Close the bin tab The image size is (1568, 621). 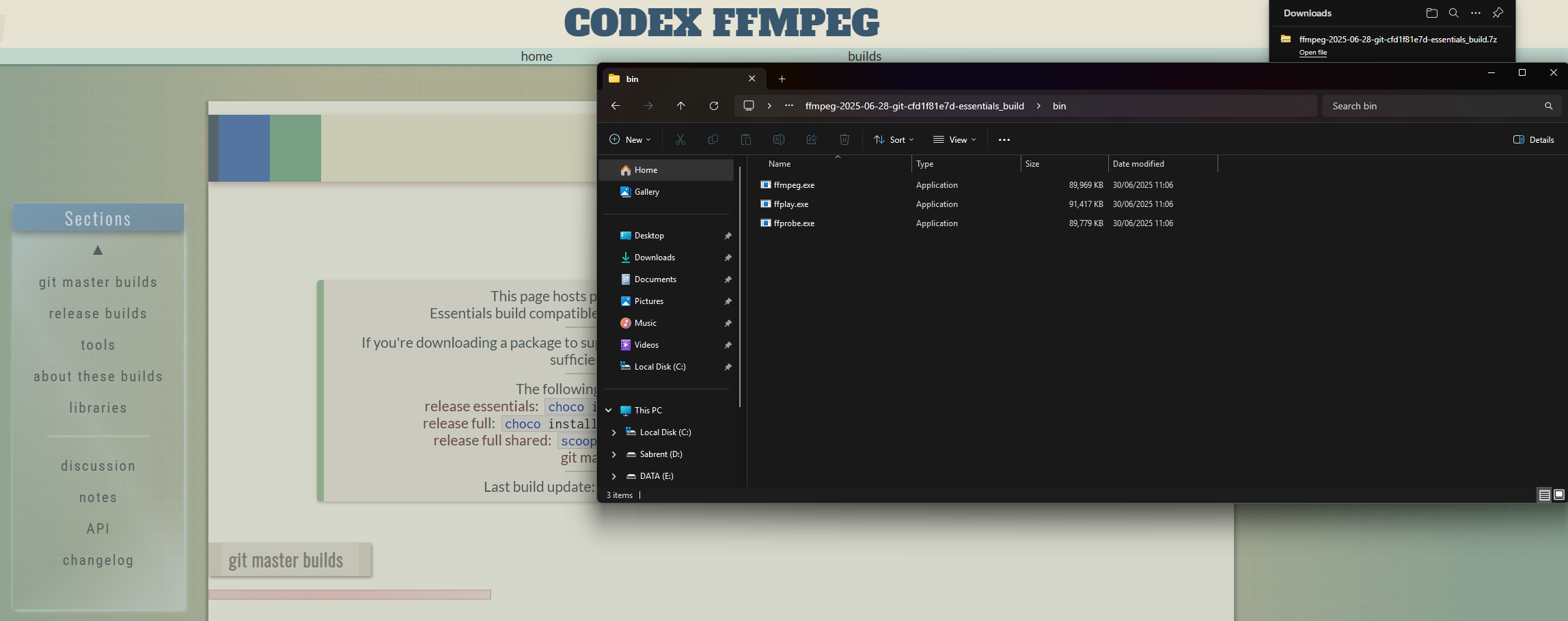click(752, 79)
